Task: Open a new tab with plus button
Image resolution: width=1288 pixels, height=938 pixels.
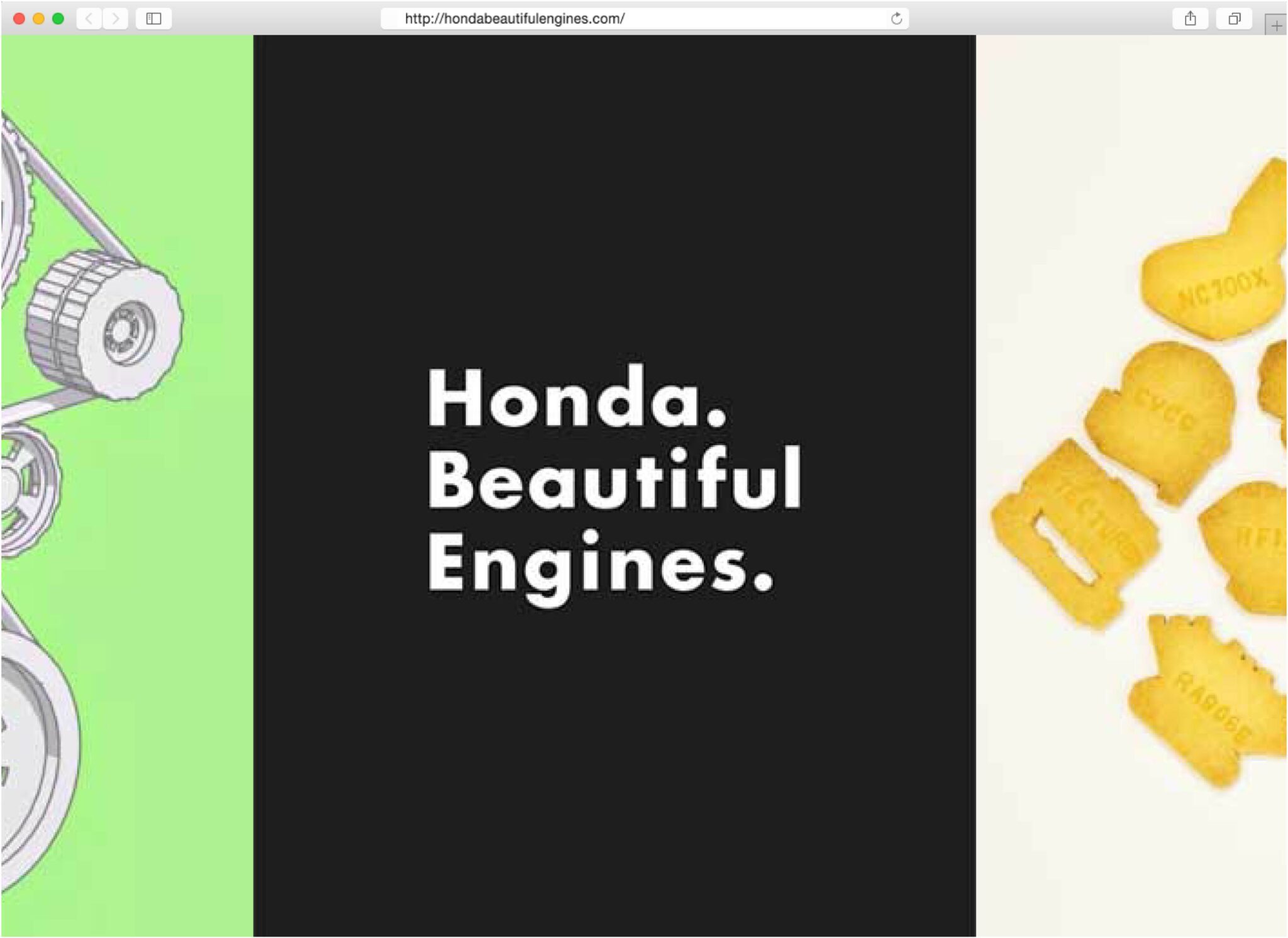Action: point(1276,26)
